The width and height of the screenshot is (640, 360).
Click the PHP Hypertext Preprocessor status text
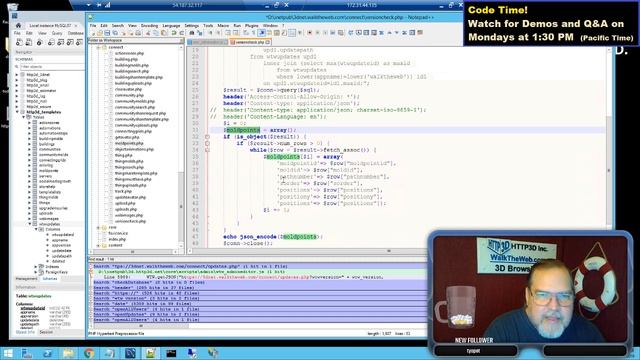pos(116,333)
